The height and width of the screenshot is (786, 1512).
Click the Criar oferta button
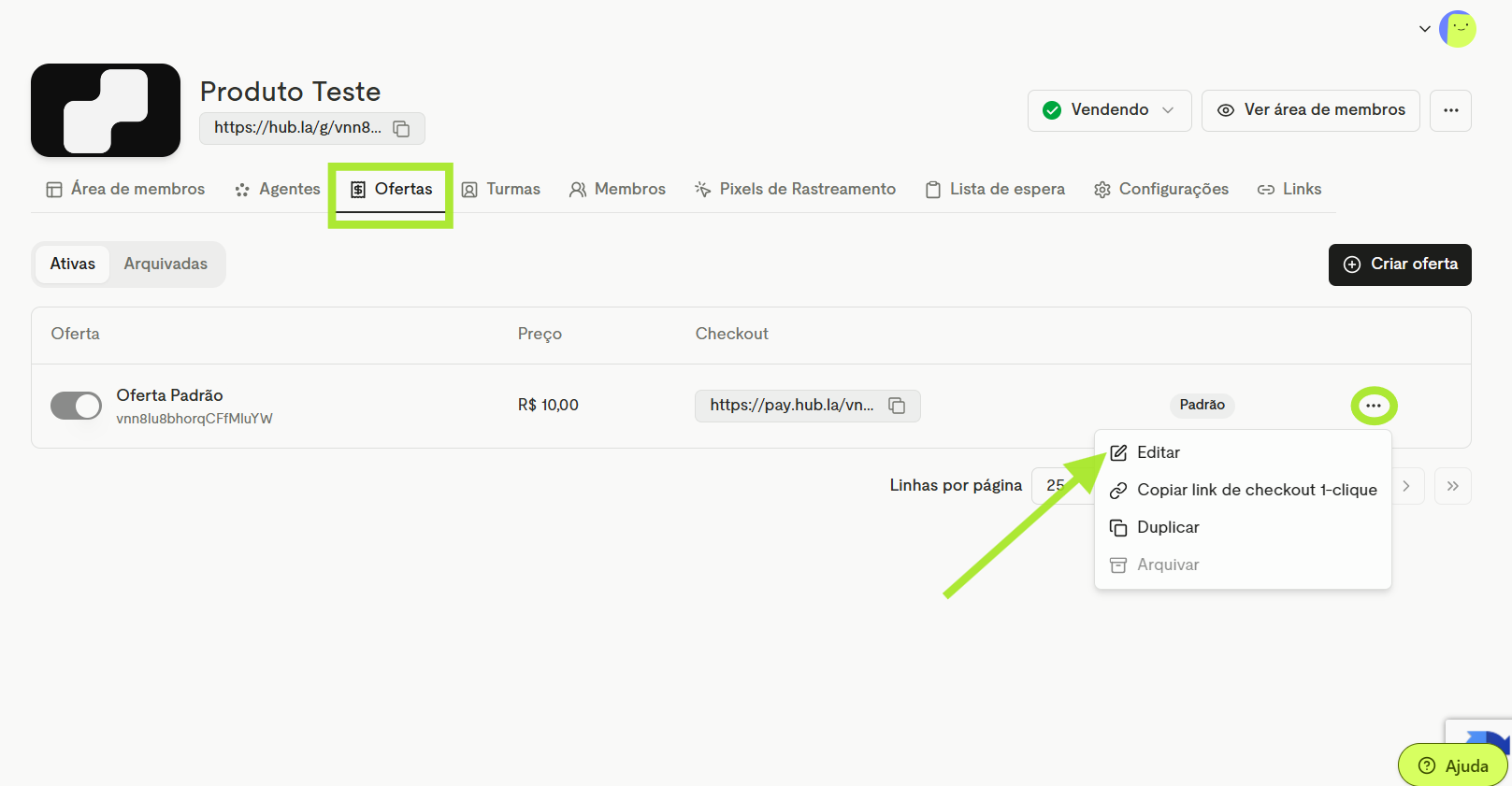coord(1400,264)
